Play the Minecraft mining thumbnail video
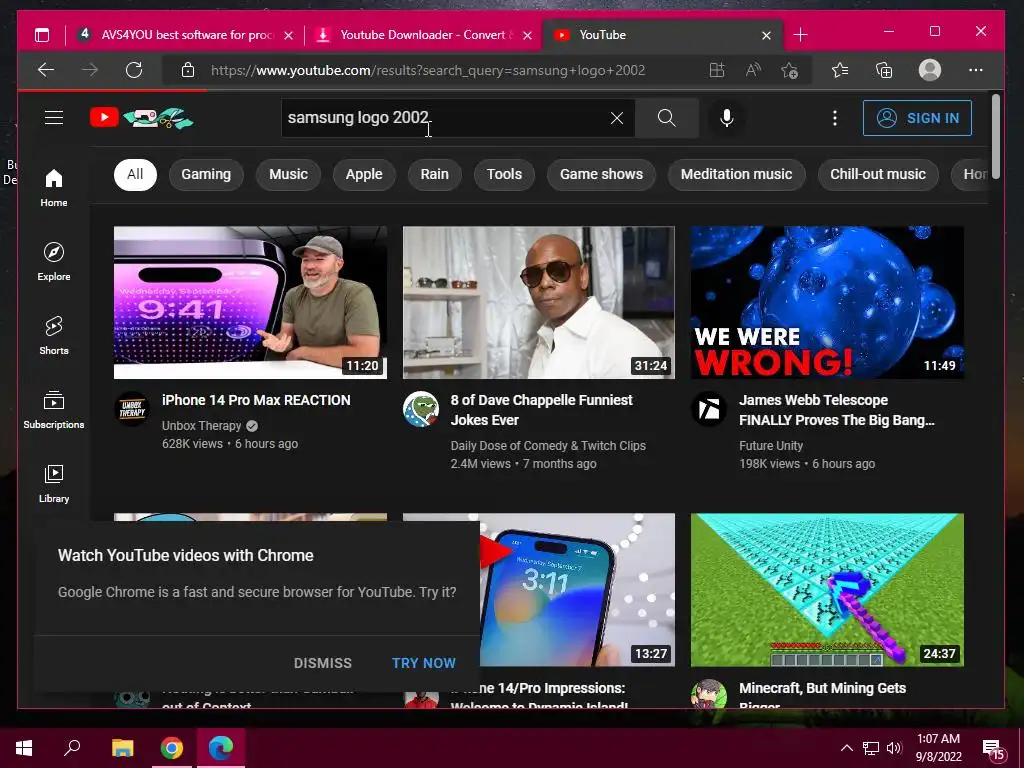This screenshot has height=768, width=1024. [x=827, y=590]
